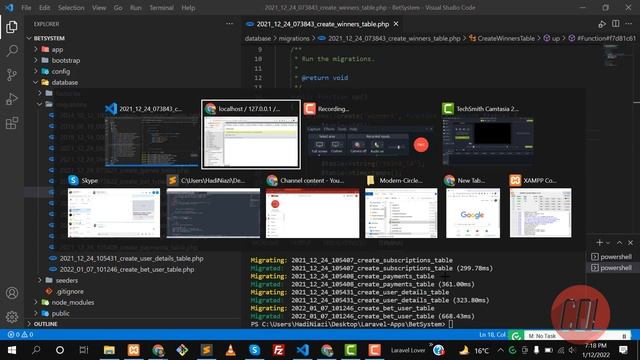Open the Source Control view

coord(12,75)
